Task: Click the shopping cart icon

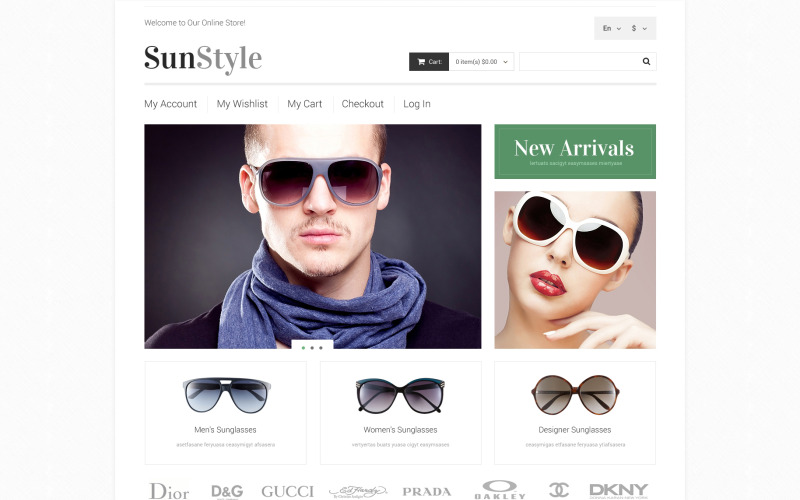Action: click(421, 62)
